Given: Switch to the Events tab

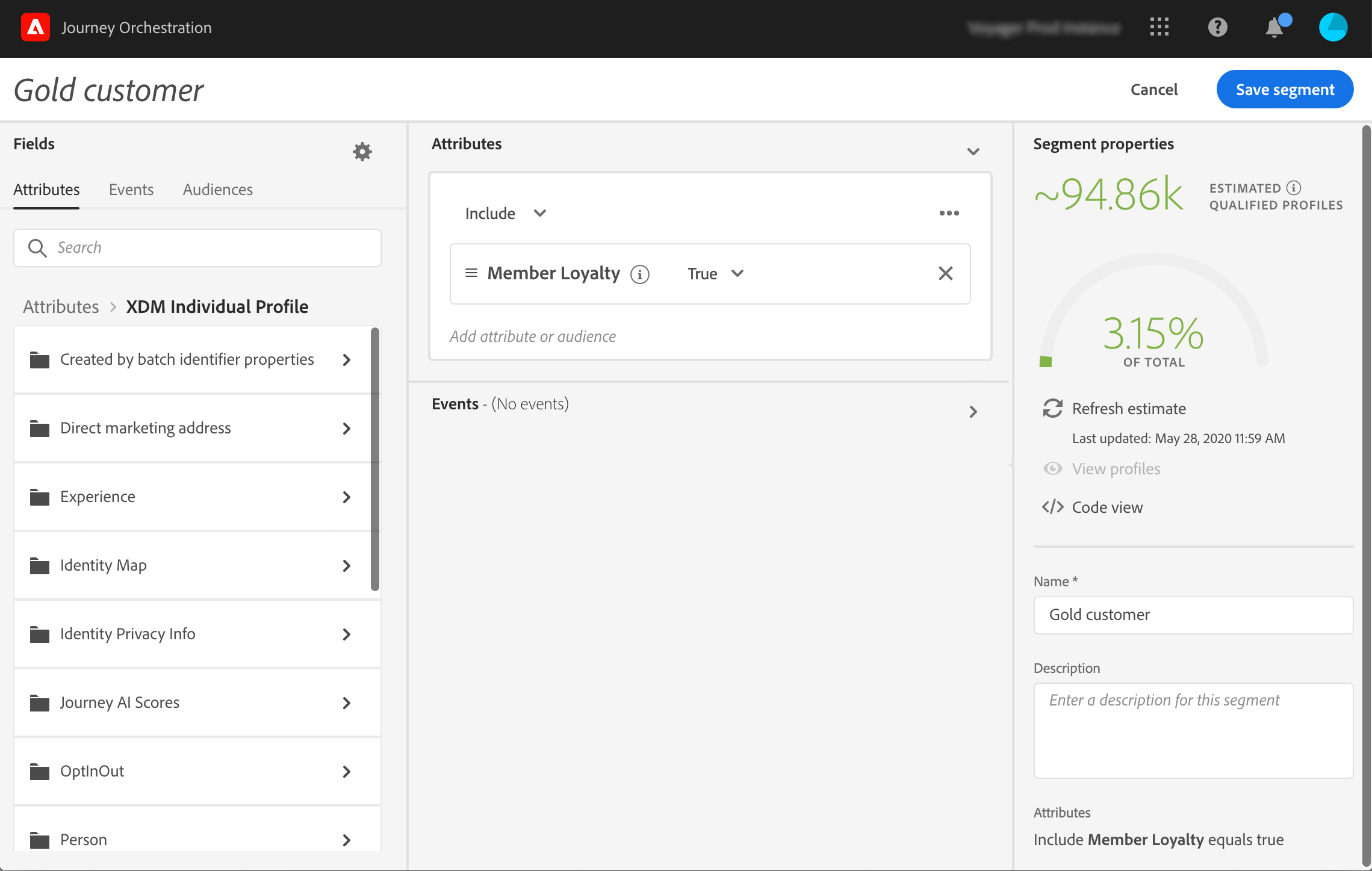Looking at the screenshot, I should (x=131, y=189).
